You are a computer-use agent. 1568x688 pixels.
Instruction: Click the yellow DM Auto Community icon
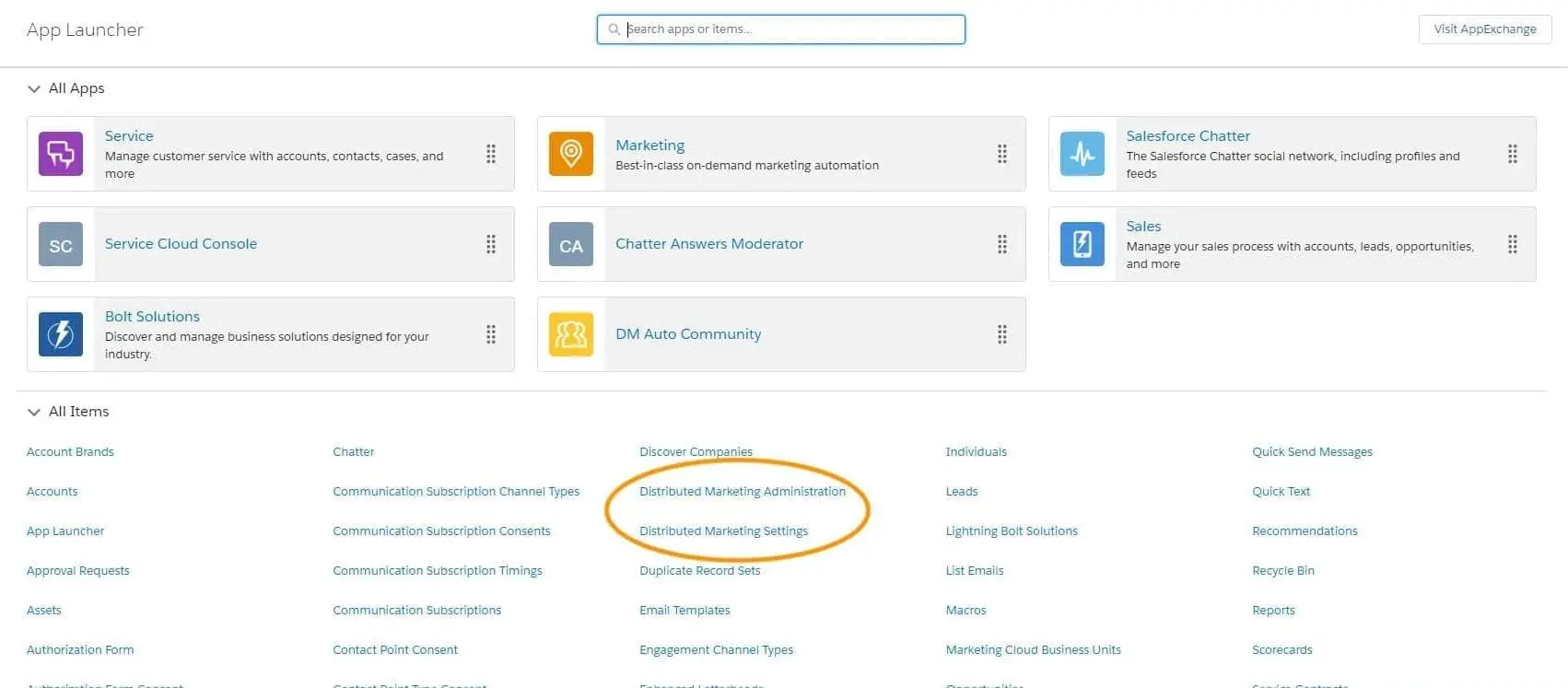pos(571,334)
